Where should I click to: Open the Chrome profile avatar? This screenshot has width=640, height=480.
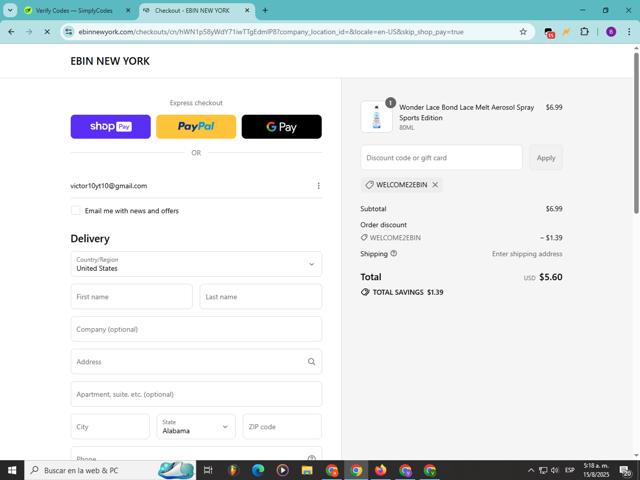(x=611, y=31)
